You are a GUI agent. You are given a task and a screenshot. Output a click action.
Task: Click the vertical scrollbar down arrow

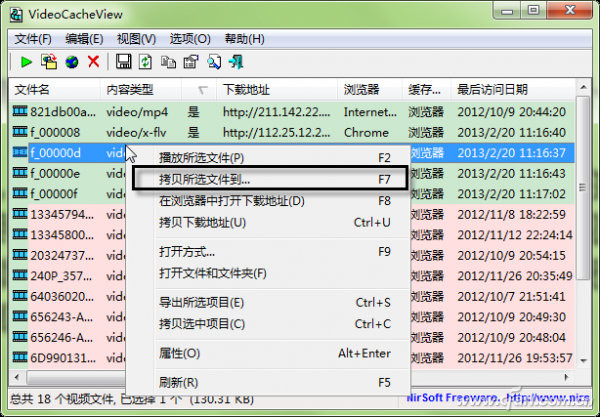pos(583,360)
